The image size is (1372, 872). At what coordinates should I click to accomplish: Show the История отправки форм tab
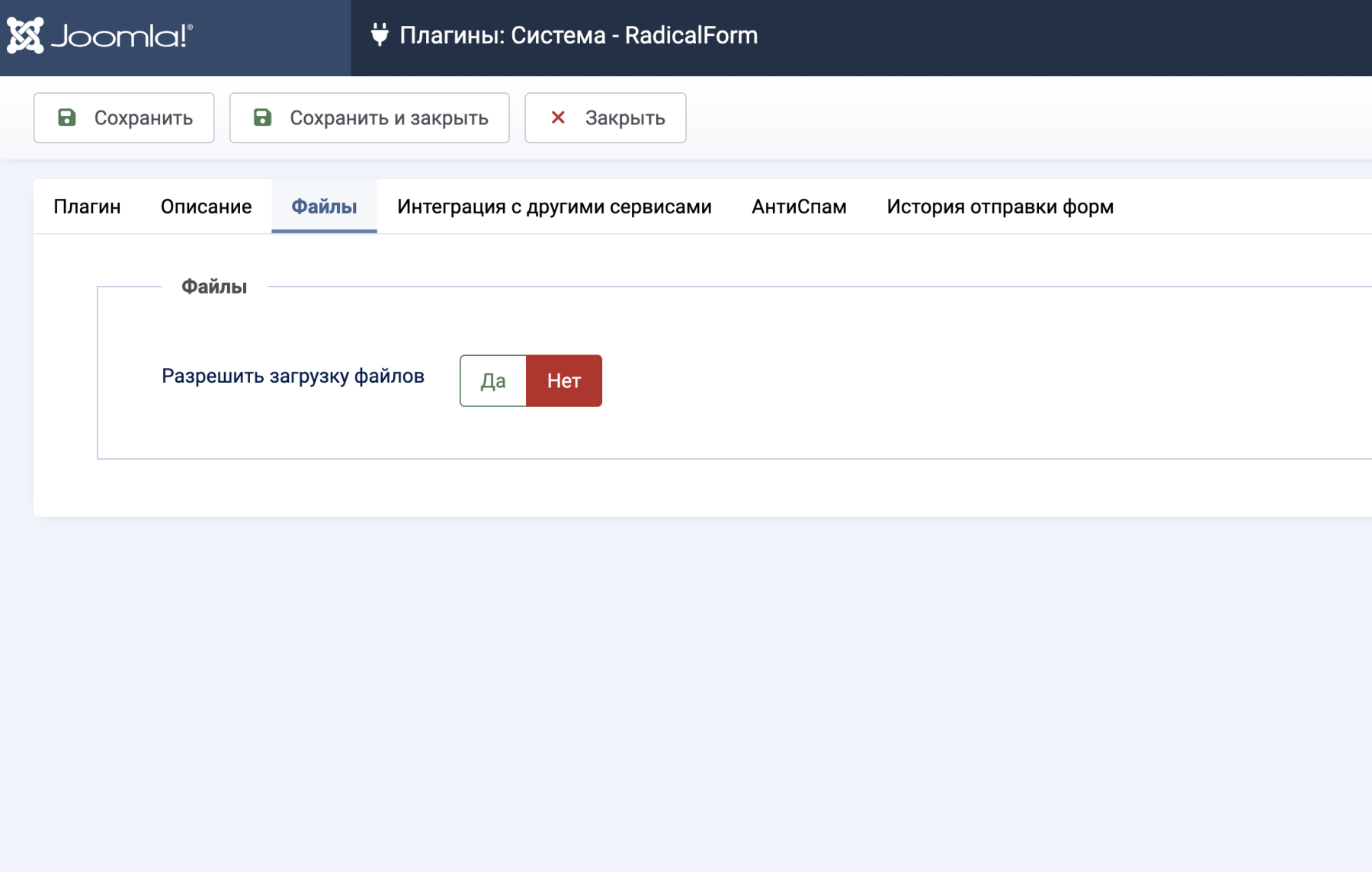[1000, 207]
